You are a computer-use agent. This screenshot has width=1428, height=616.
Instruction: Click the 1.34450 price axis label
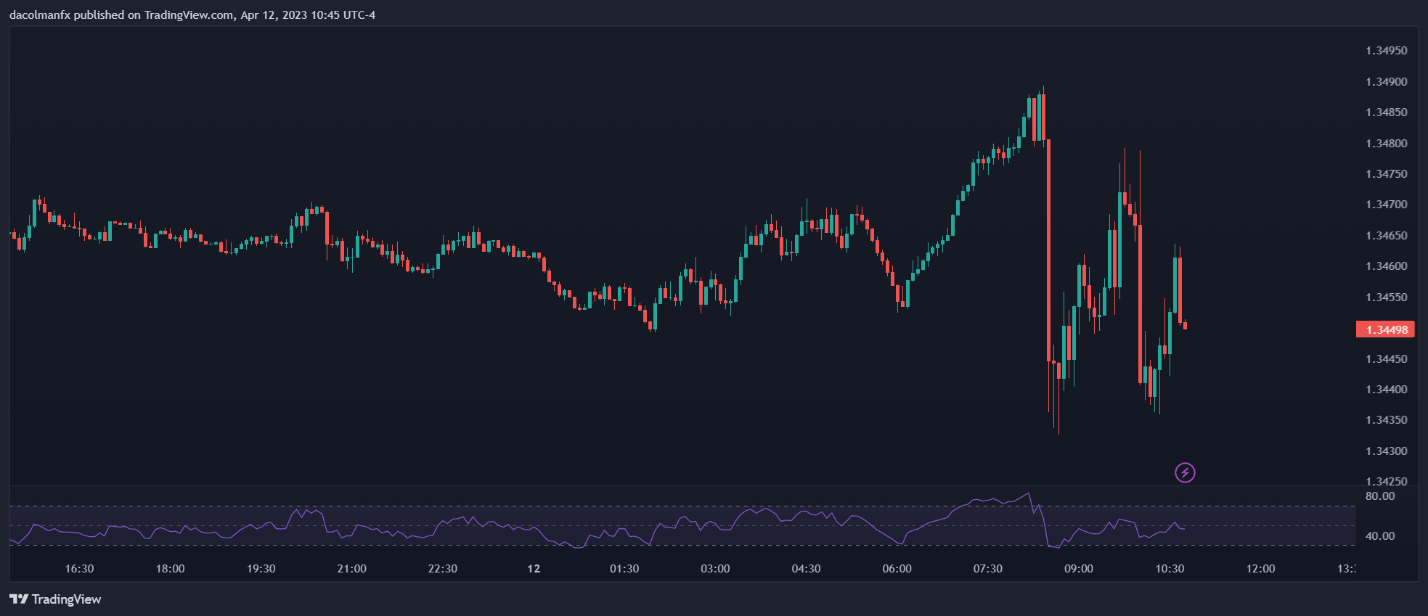coord(1386,359)
